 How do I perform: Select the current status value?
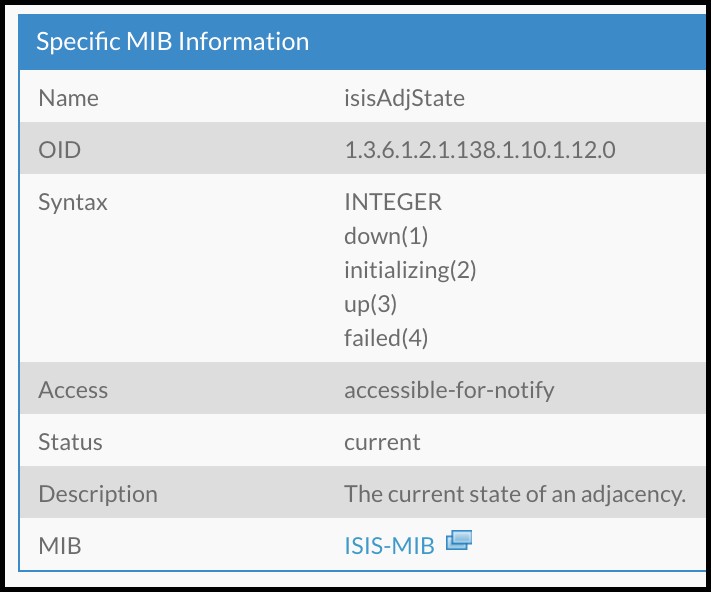pos(382,442)
